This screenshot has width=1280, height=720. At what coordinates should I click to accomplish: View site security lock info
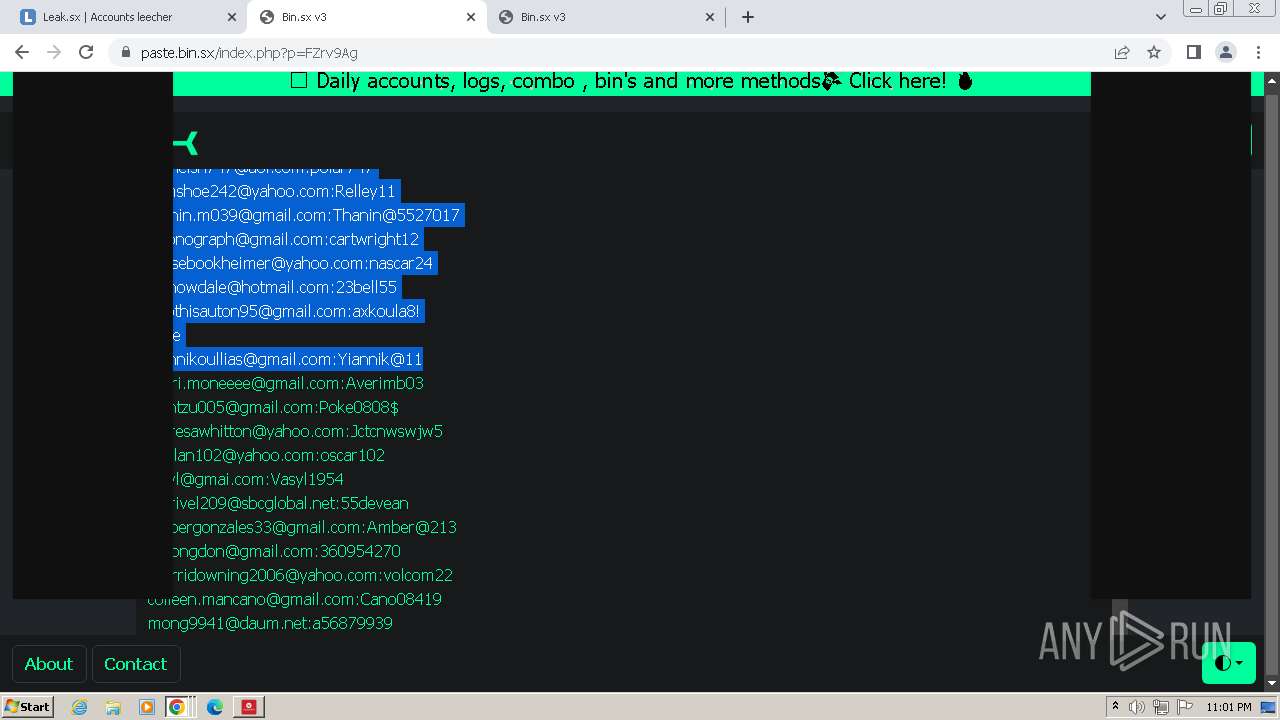125,53
